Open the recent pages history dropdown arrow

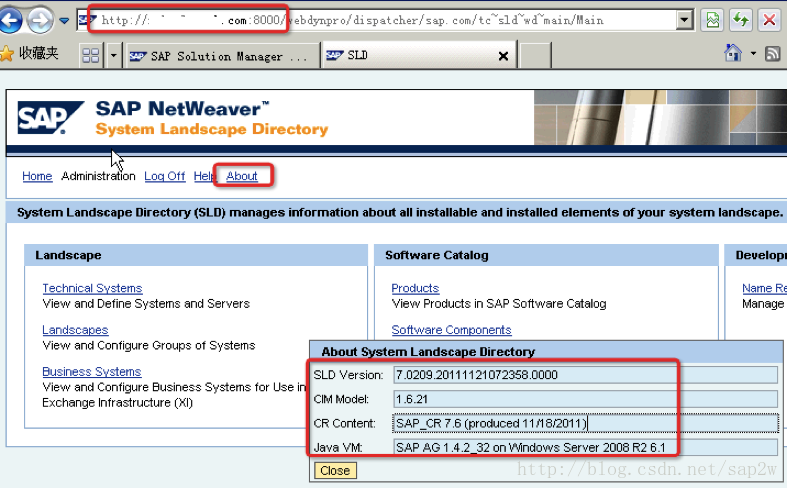pos(64,21)
